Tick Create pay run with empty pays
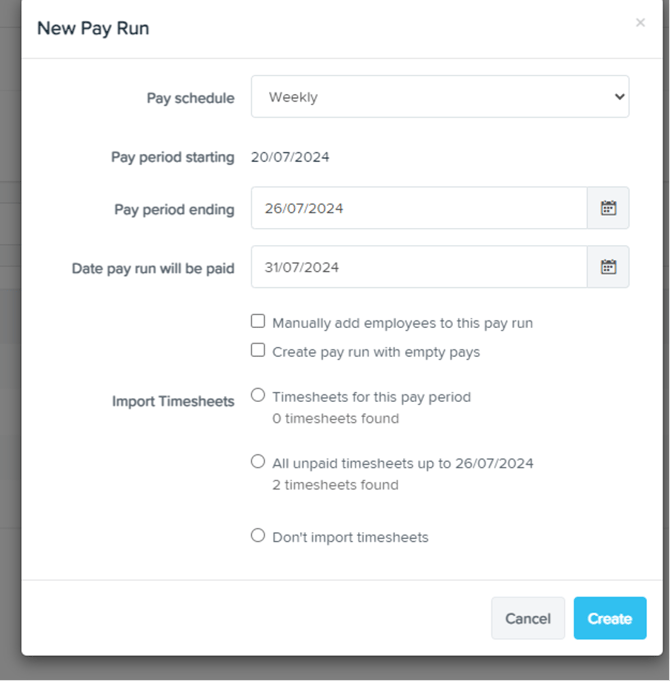The image size is (670, 681). [x=258, y=351]
